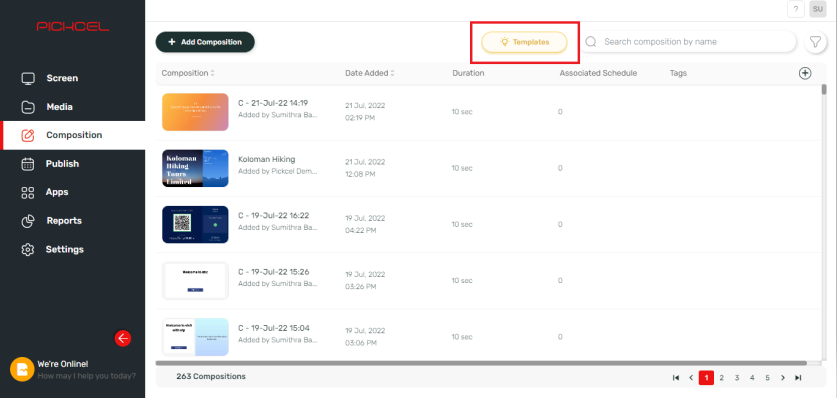
Task: Open Apps menu item
Action: pyautogui.click(x=73, y=193)
